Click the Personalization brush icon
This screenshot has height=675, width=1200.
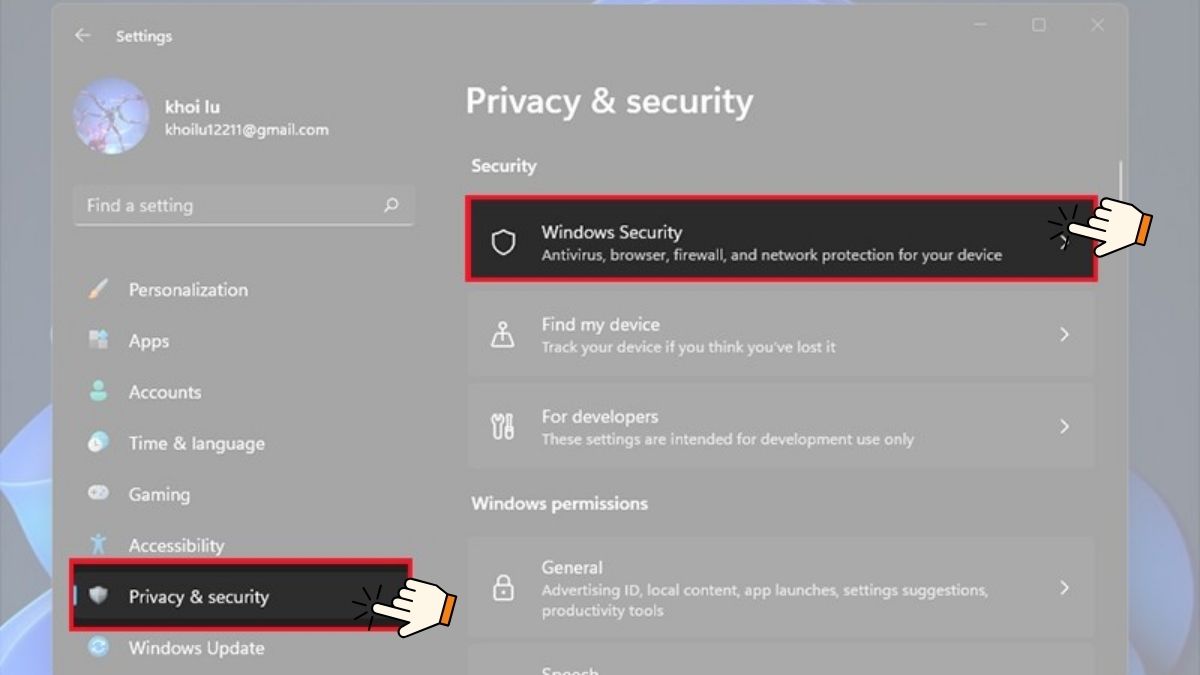(98, 289)
